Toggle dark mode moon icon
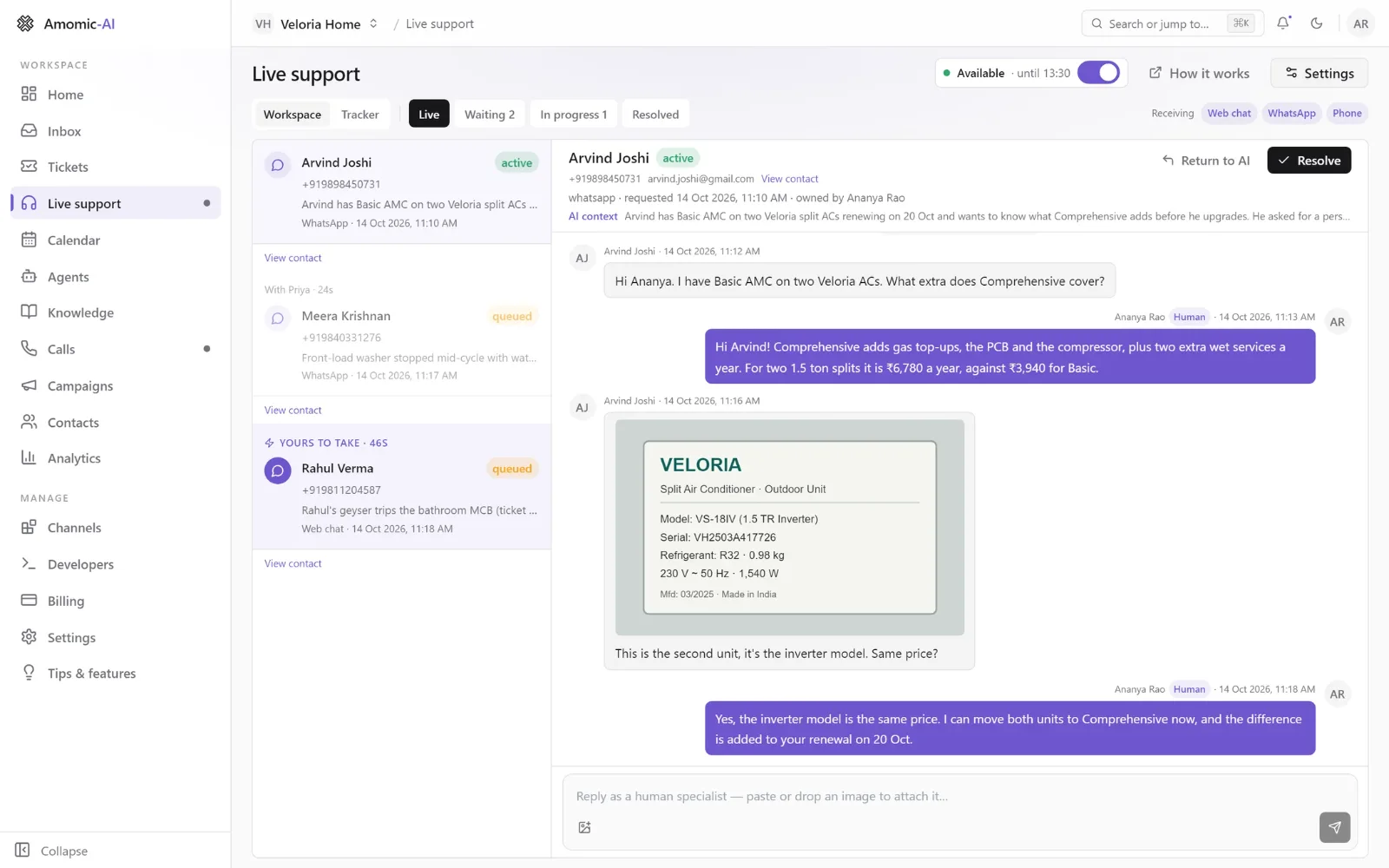 1317,23
